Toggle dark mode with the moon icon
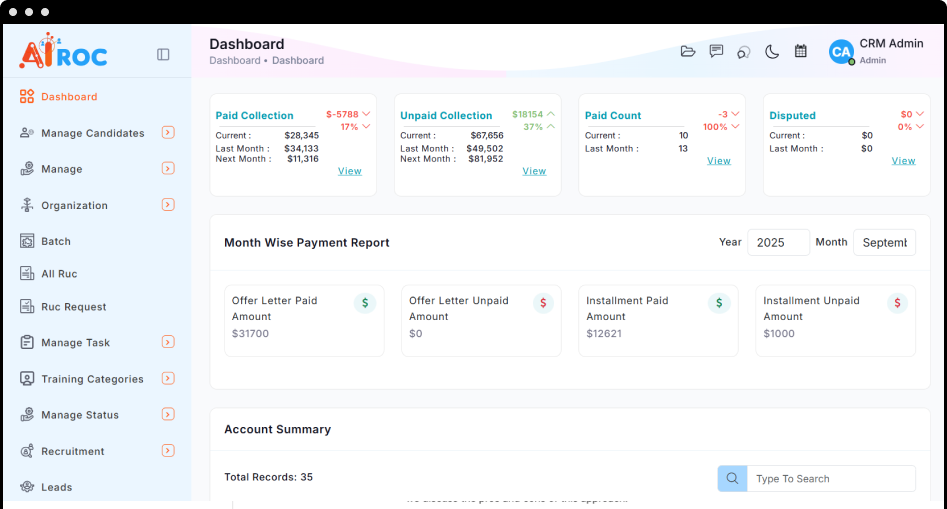 (772, 52)
